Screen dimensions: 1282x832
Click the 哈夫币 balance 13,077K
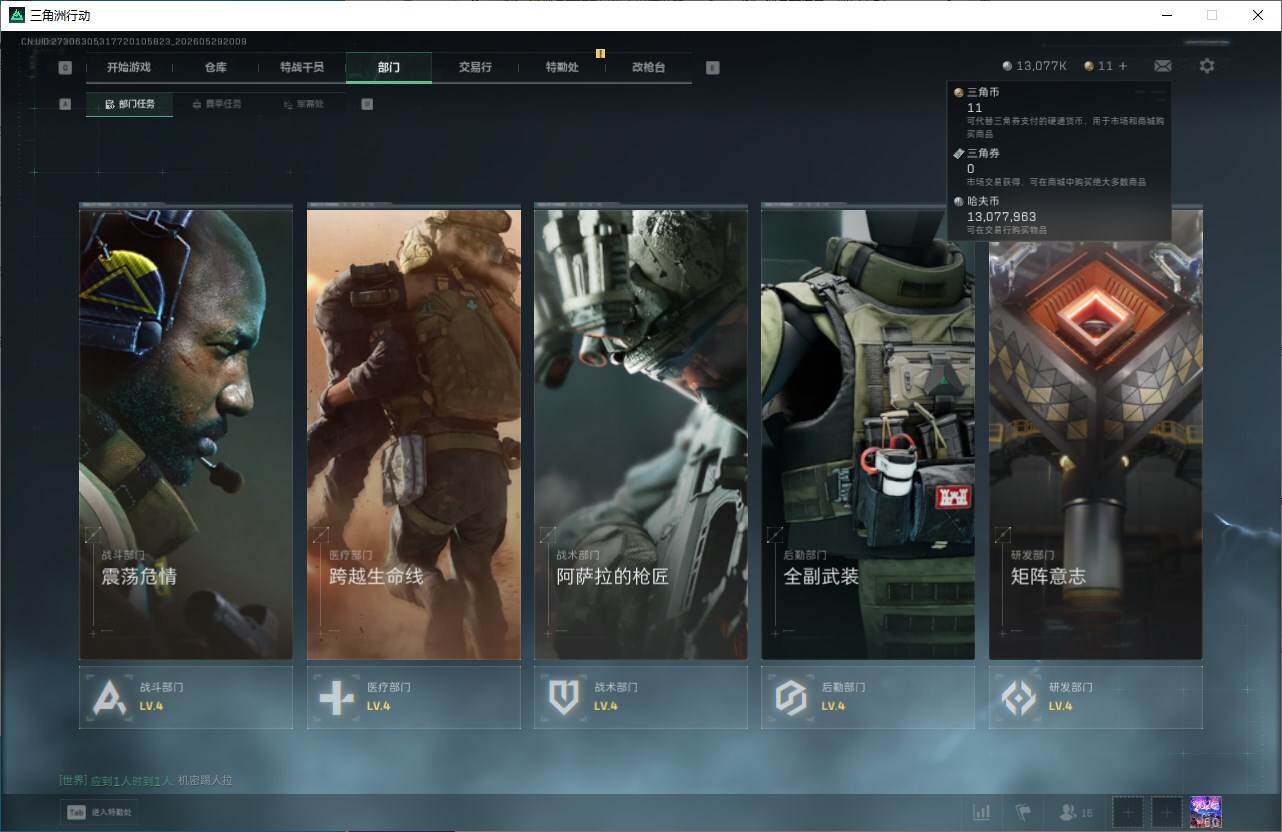coord(1035,66)
